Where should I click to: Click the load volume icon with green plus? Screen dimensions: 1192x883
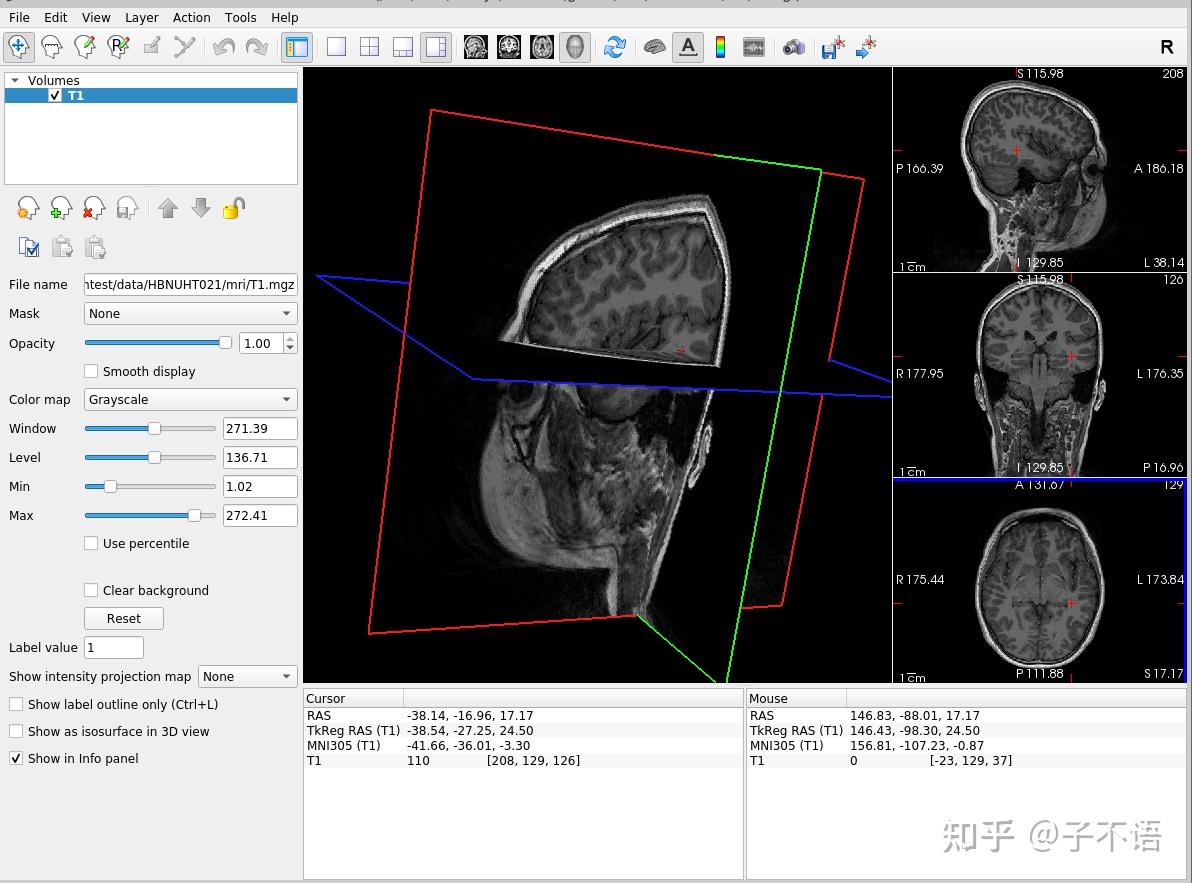[x=61, y=208]
